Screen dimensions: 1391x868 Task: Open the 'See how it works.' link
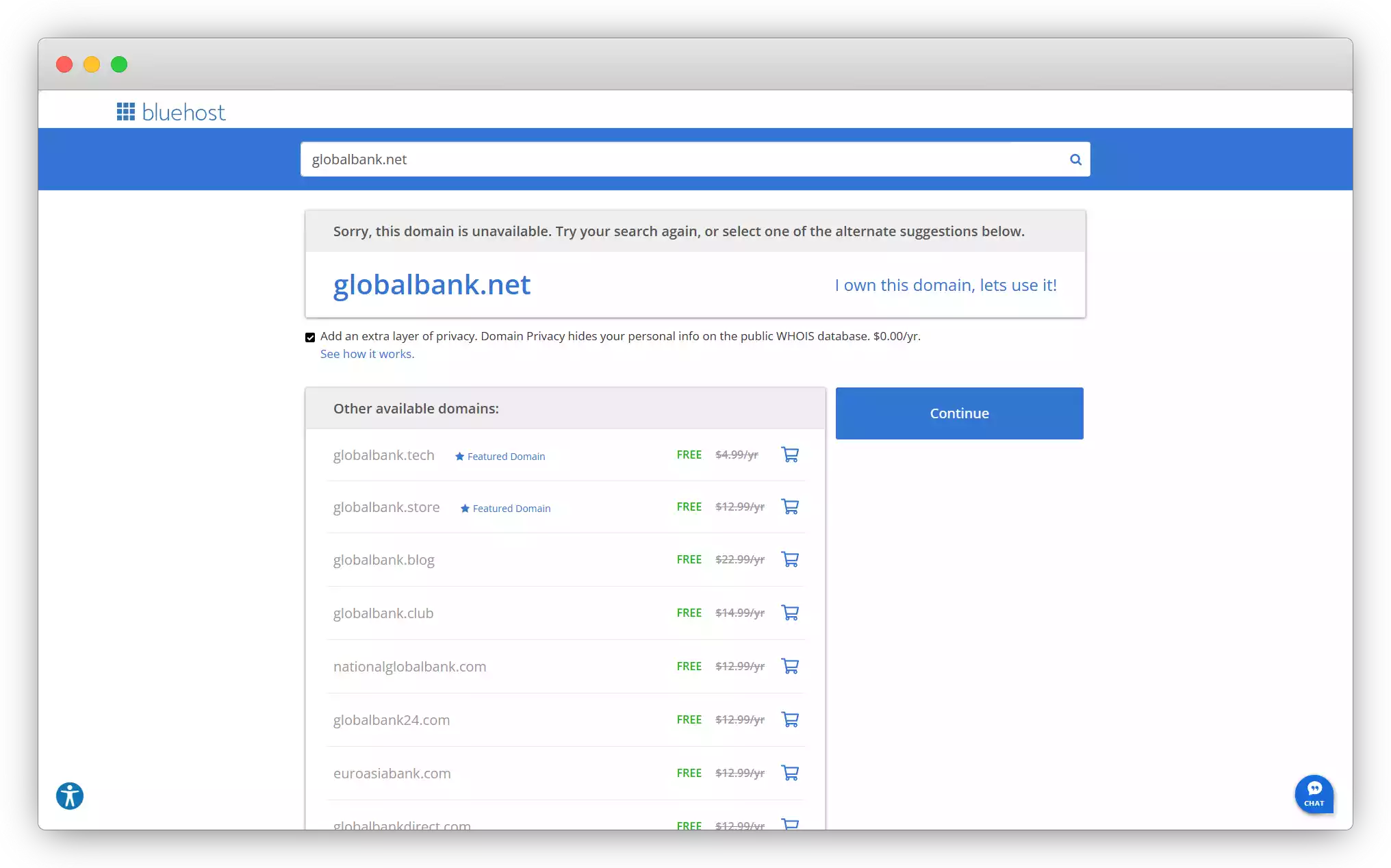pos(367,354)
